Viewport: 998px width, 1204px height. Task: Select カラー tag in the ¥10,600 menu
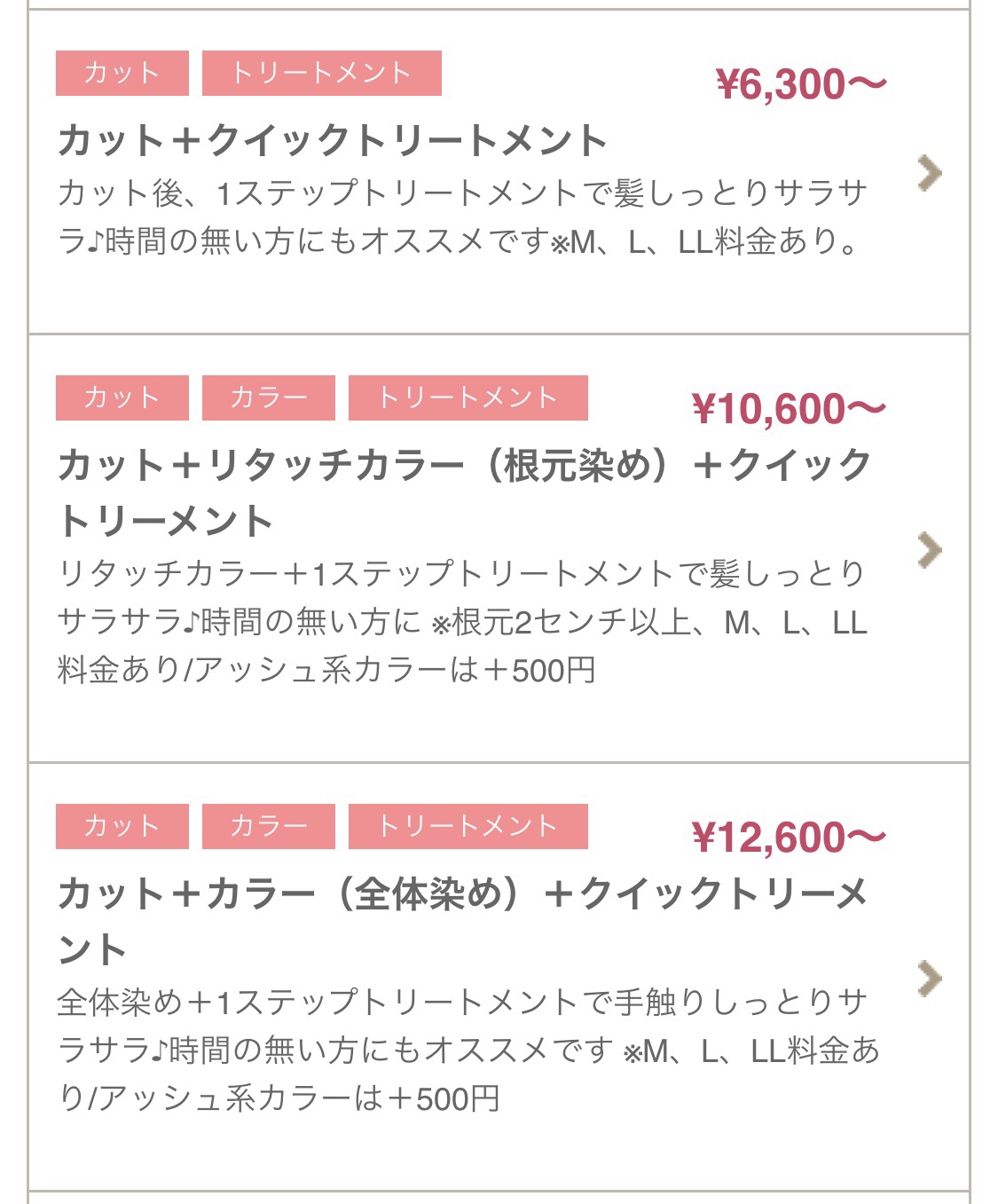(268, 397)
